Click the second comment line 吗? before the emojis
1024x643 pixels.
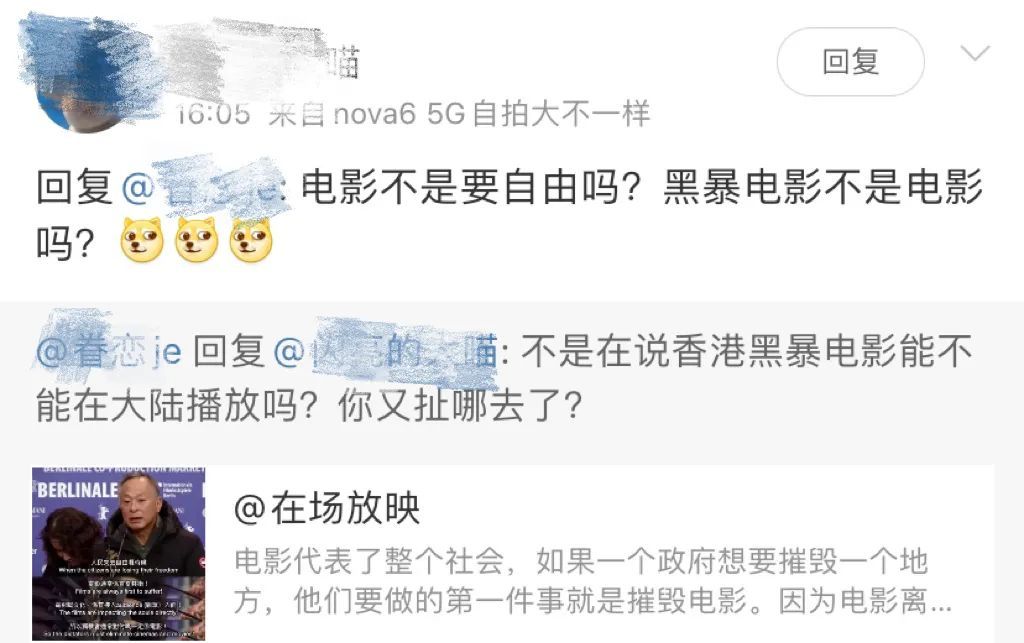pyautogui.click(x=66, y=242)
